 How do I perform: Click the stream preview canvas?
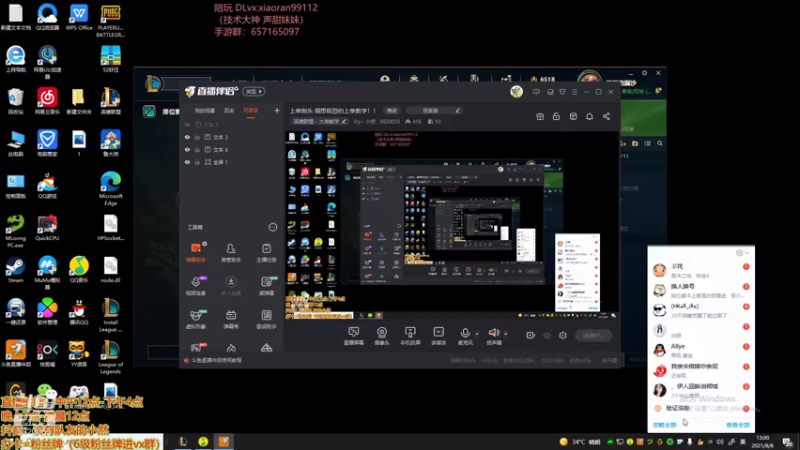point(452,225)
